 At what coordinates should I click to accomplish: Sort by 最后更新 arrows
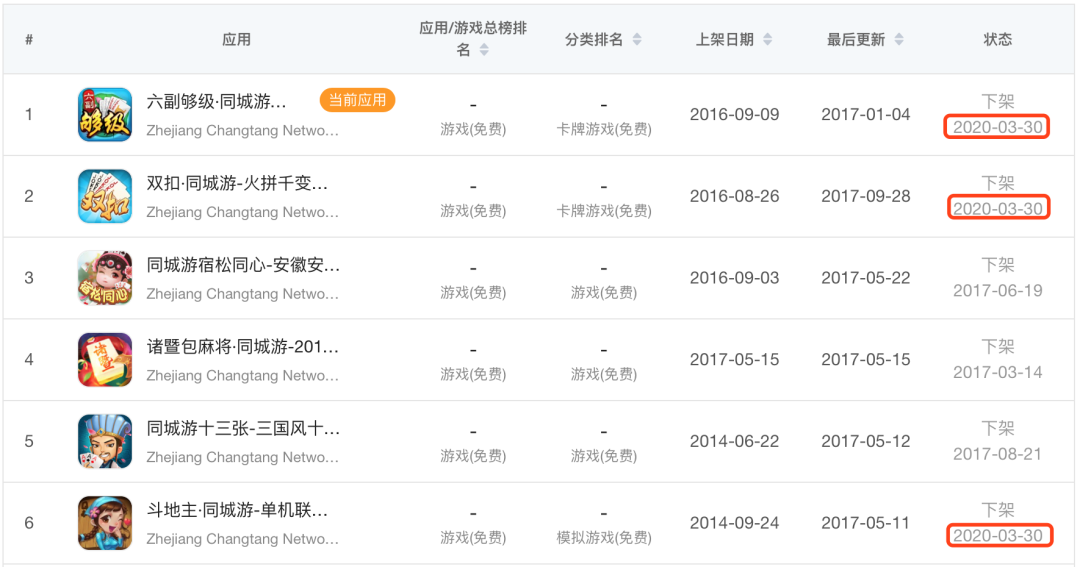pyautogui.click(x=899, y=39)
